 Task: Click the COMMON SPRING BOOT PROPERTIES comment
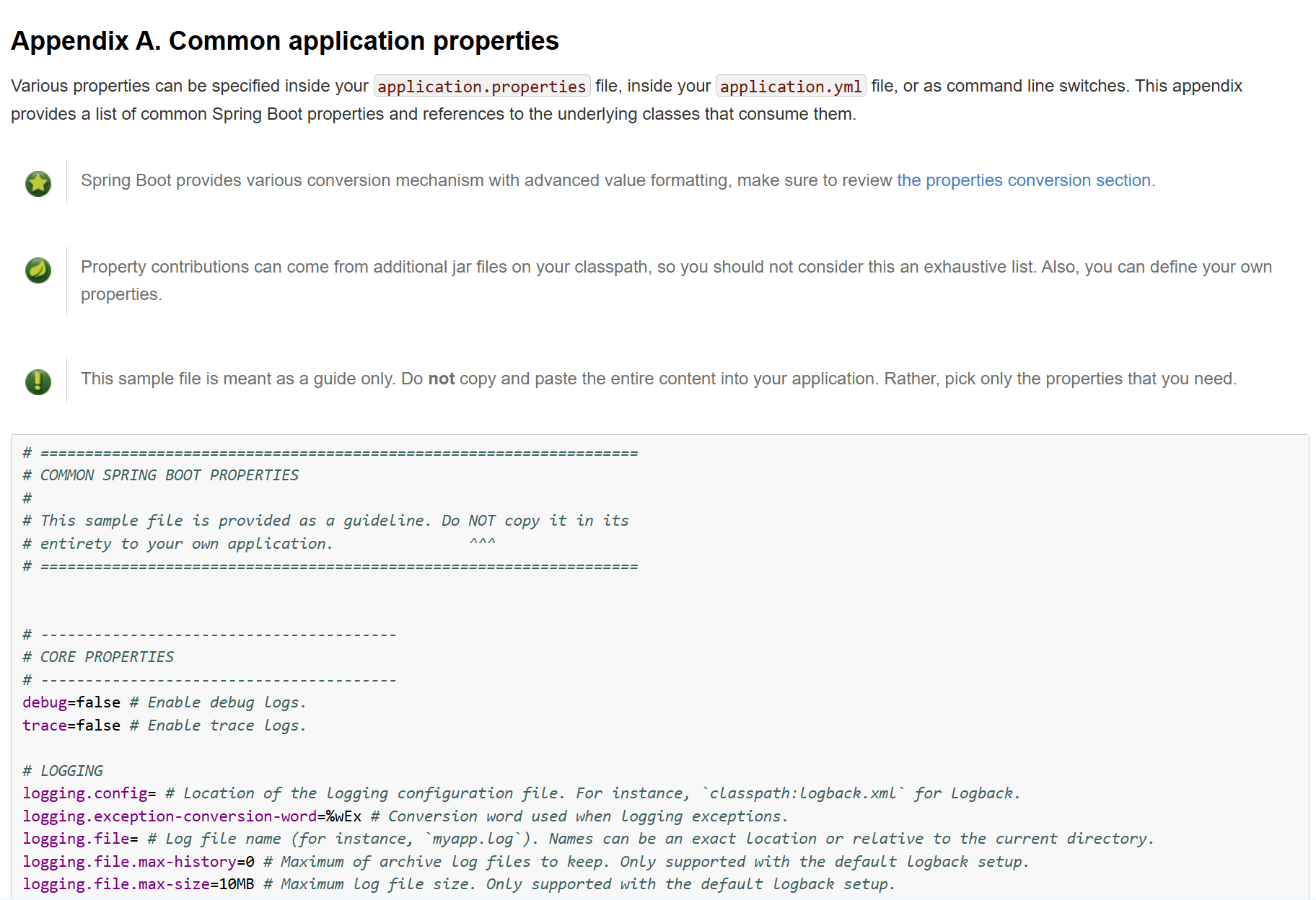(x=160, y=475)
